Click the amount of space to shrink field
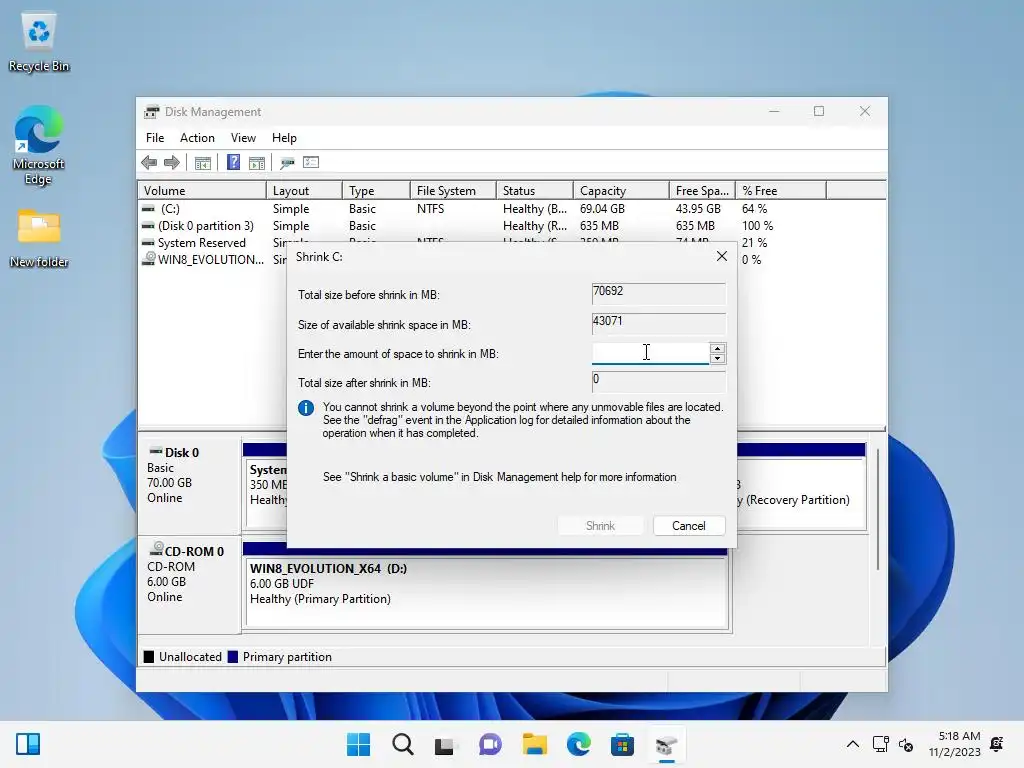 coord(650,353)
